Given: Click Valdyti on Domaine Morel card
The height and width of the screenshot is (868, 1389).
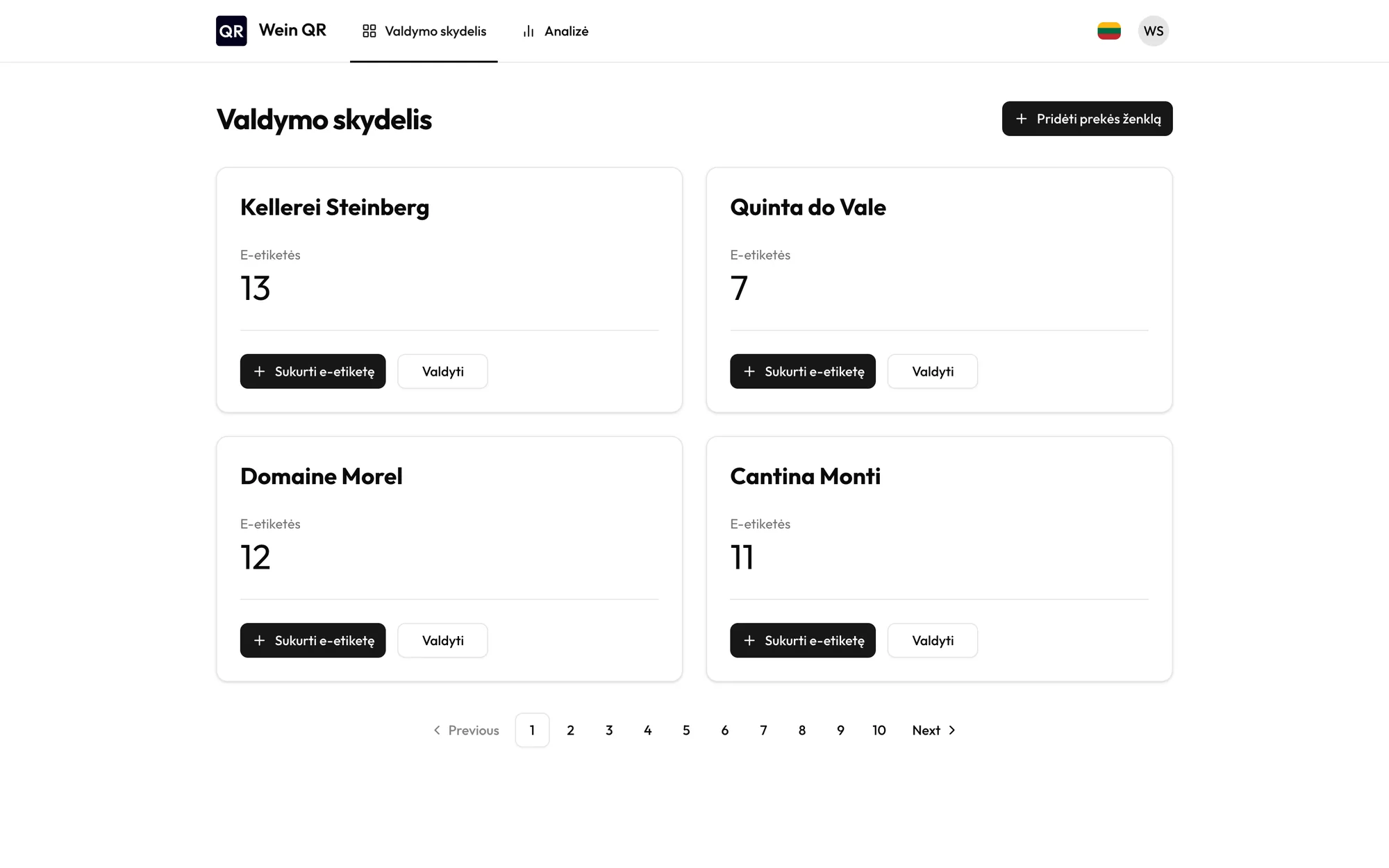Looking at the screenshot, I should [x=442, y=640].
